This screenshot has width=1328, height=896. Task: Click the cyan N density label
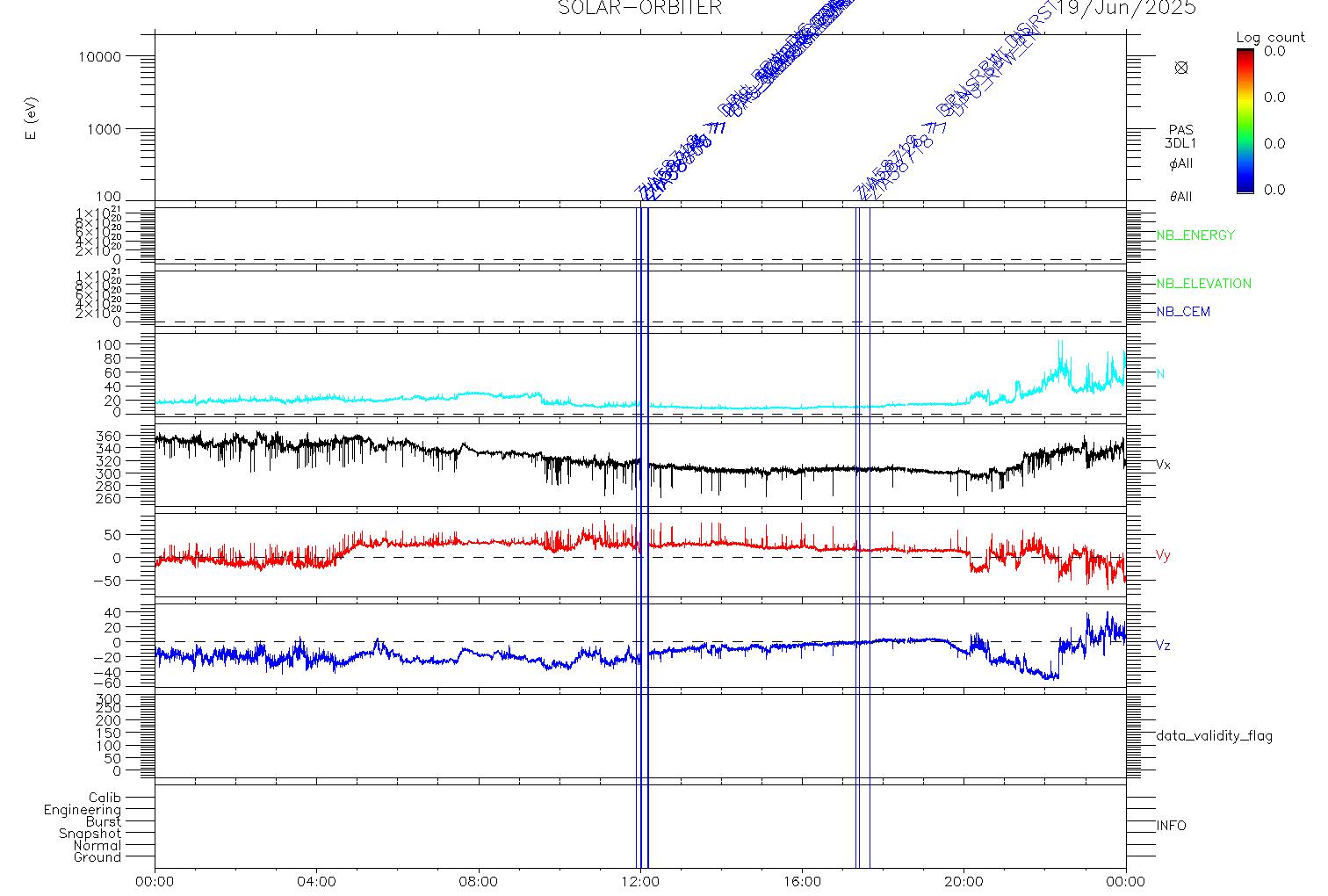(x=1160, y=374)
